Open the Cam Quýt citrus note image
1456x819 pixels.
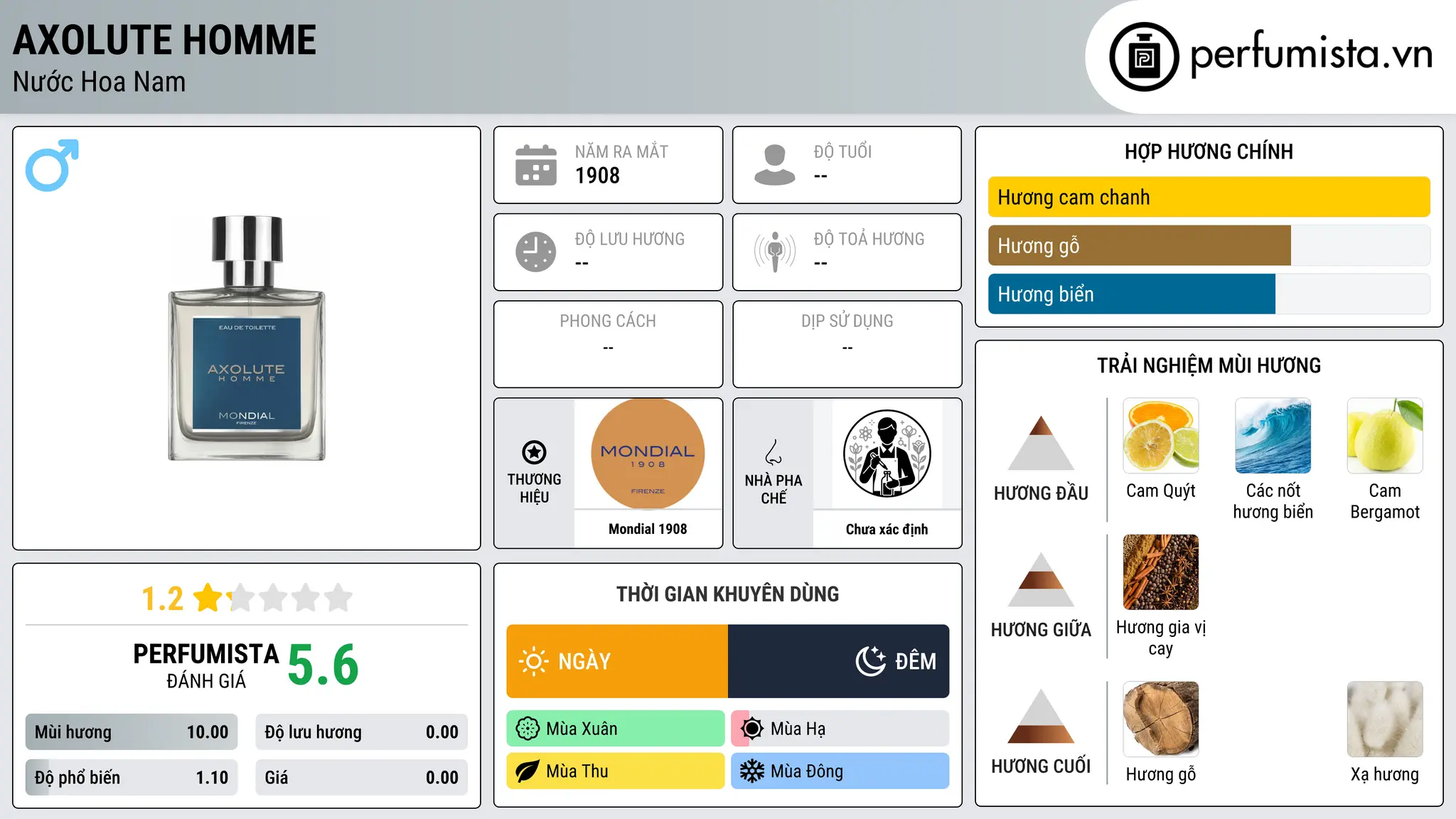tap(1161, 436)
